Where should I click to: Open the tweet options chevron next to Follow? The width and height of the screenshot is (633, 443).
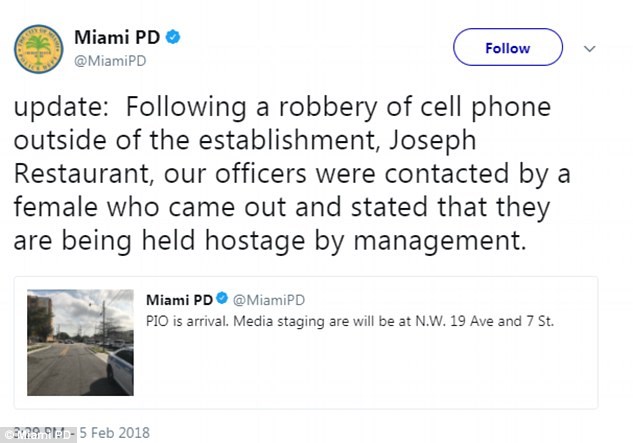click(589, 48)
